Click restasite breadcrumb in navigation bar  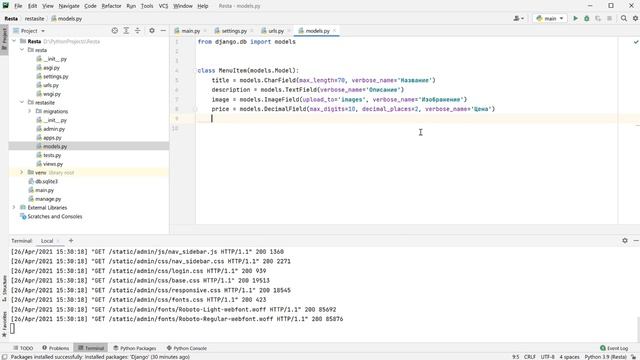click(34, 18)
